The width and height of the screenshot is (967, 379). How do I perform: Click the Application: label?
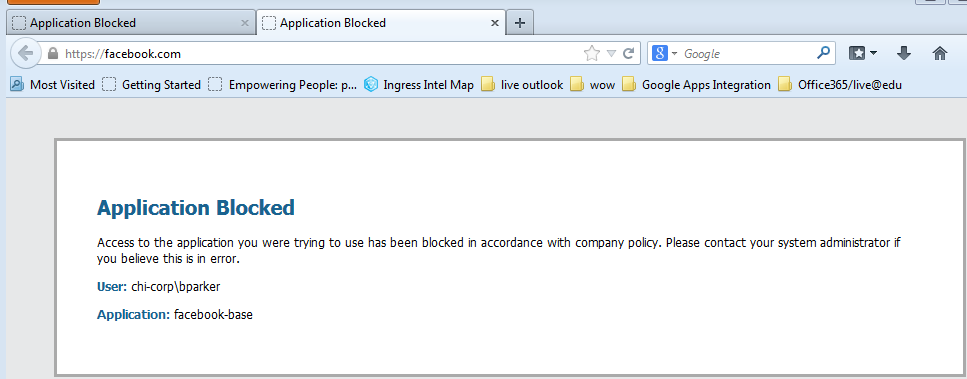coord(133,315)
